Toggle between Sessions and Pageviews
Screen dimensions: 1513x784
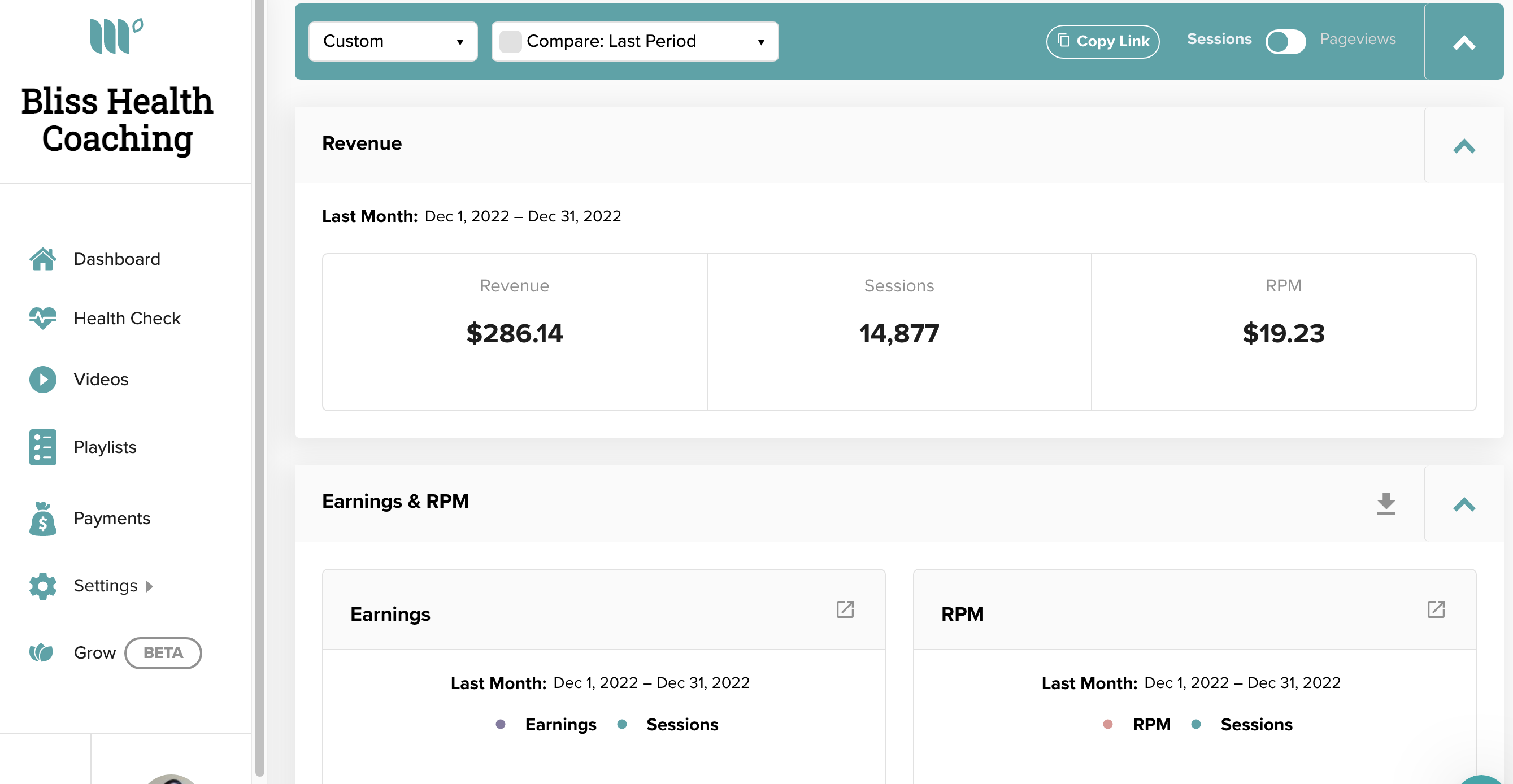point(1286,41)
